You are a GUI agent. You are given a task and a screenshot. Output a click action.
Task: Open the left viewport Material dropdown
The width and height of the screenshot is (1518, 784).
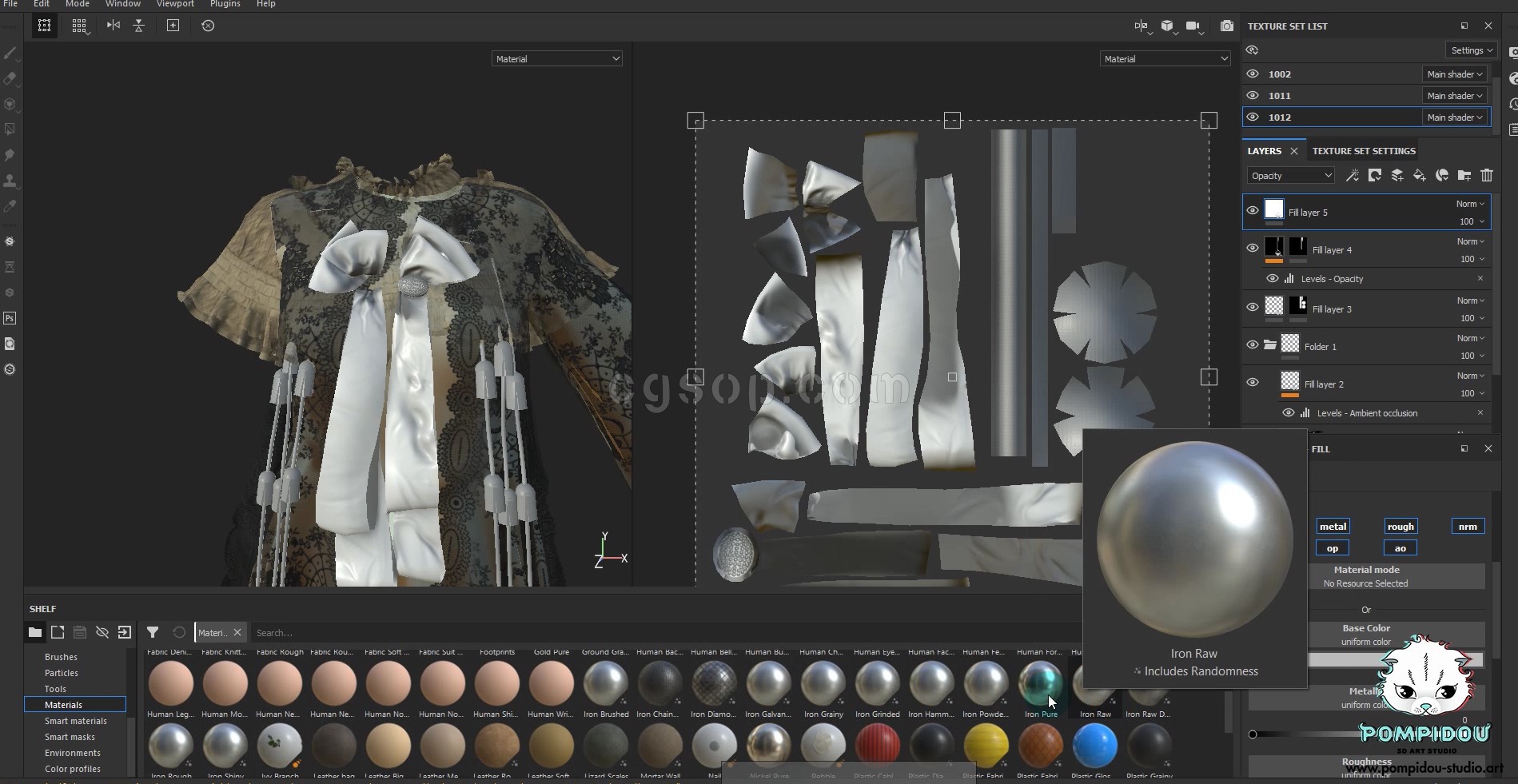[556, 59]
